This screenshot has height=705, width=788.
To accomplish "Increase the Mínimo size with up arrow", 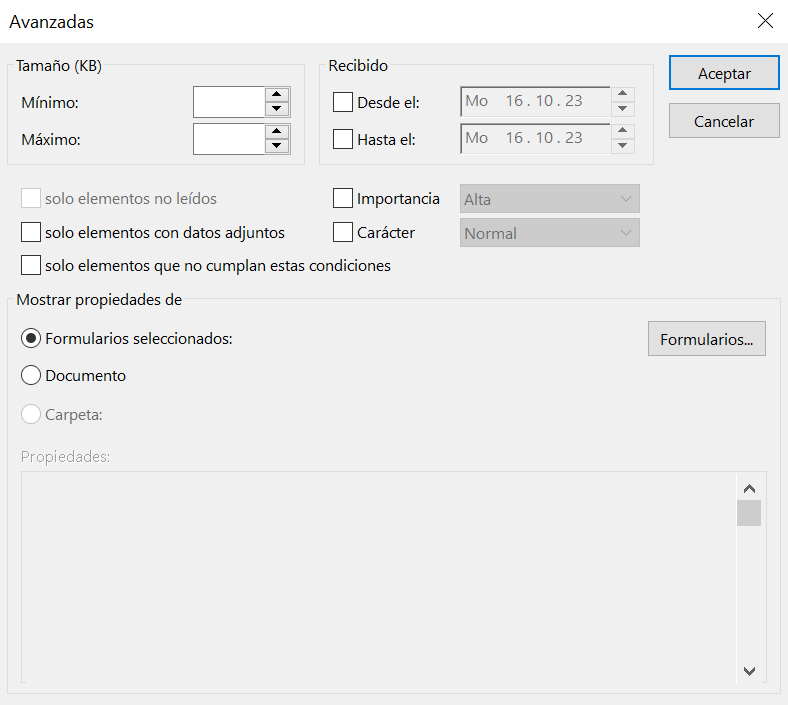I will pyautogui.click(x=276, y=94).
